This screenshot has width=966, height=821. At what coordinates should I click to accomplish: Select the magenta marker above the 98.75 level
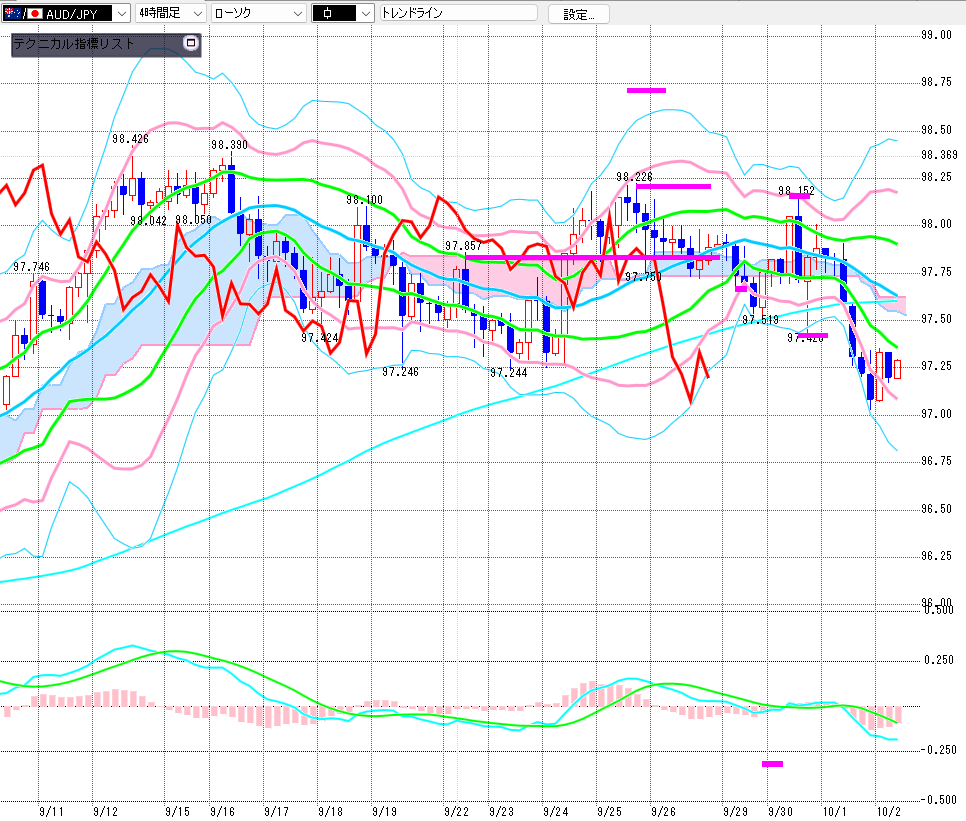(646, 90)
